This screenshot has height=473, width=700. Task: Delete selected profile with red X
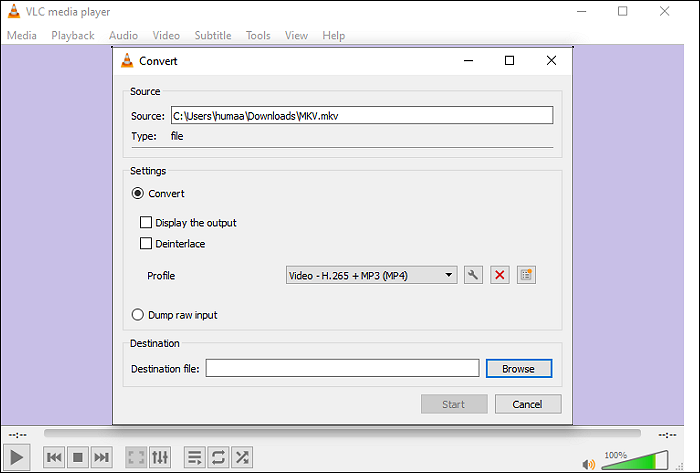tap(500, 275)
